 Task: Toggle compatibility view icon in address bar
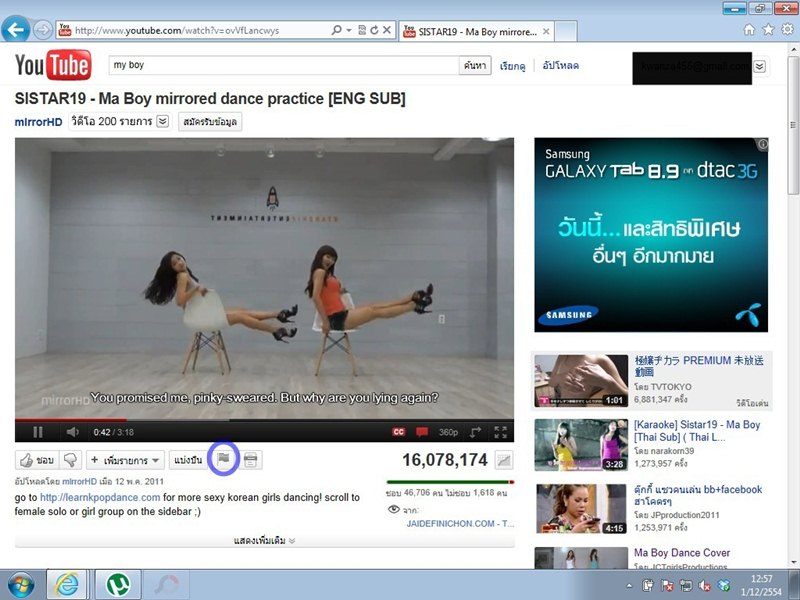point(362,30)
